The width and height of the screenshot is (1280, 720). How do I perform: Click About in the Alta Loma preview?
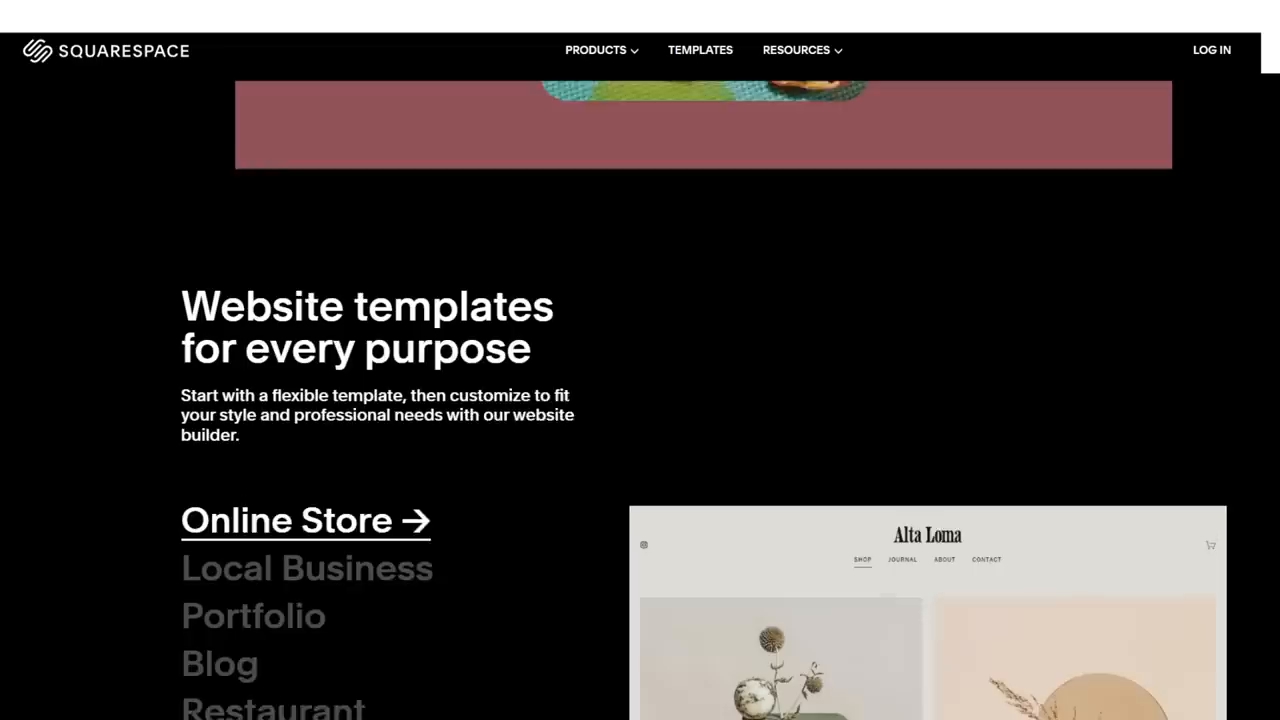point(944,560)
